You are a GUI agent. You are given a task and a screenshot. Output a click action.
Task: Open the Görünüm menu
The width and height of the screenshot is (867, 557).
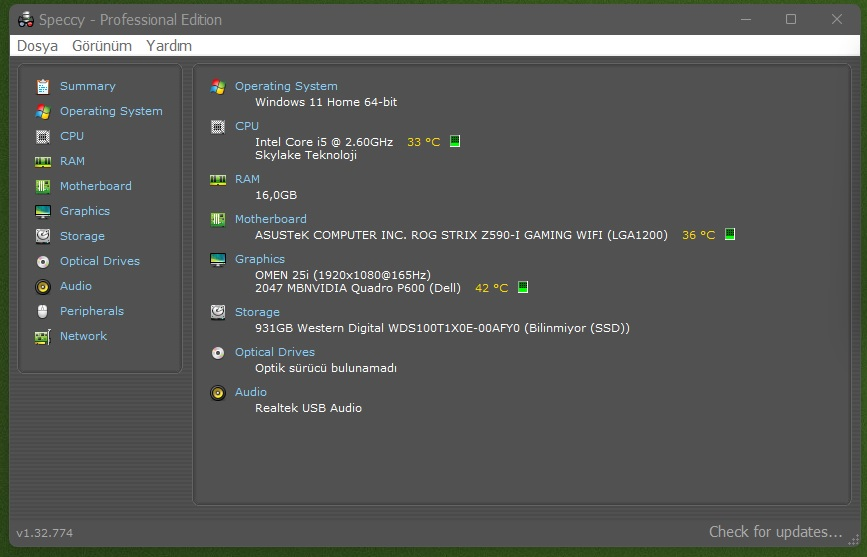pos(102,46)
